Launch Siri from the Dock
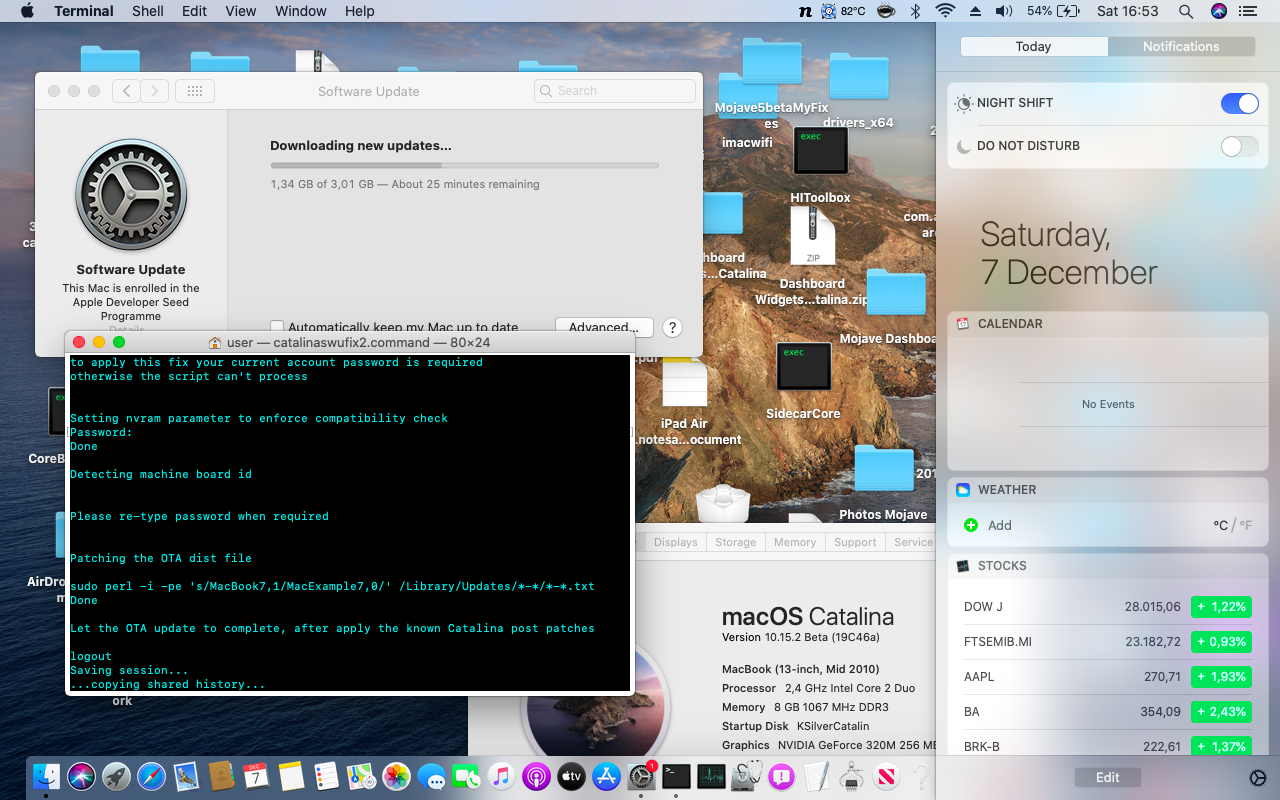The image size is (1280, 800). tap(81, 776)
